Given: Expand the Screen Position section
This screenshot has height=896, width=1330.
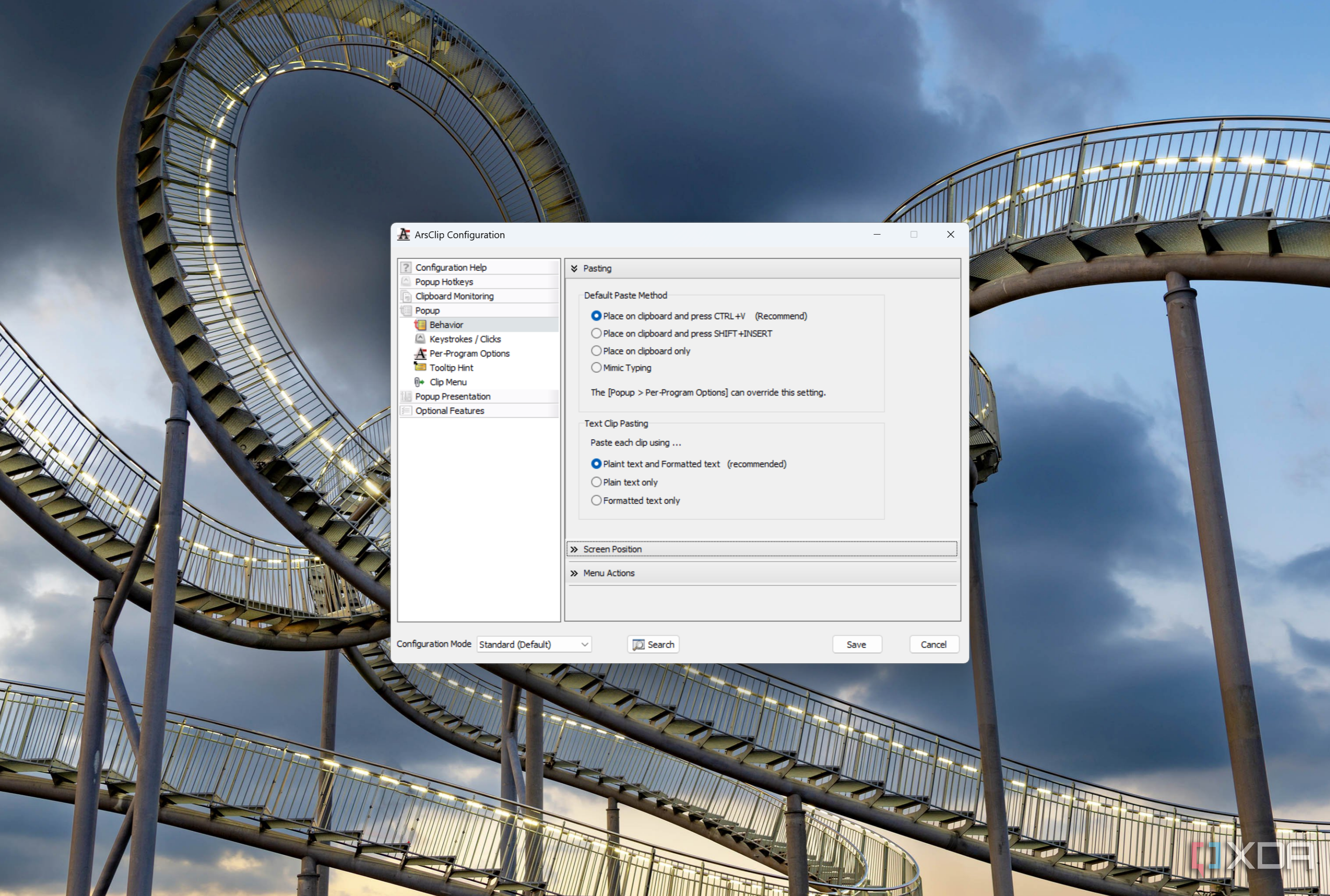Looking at the screenshot, I should click(762, 549).
